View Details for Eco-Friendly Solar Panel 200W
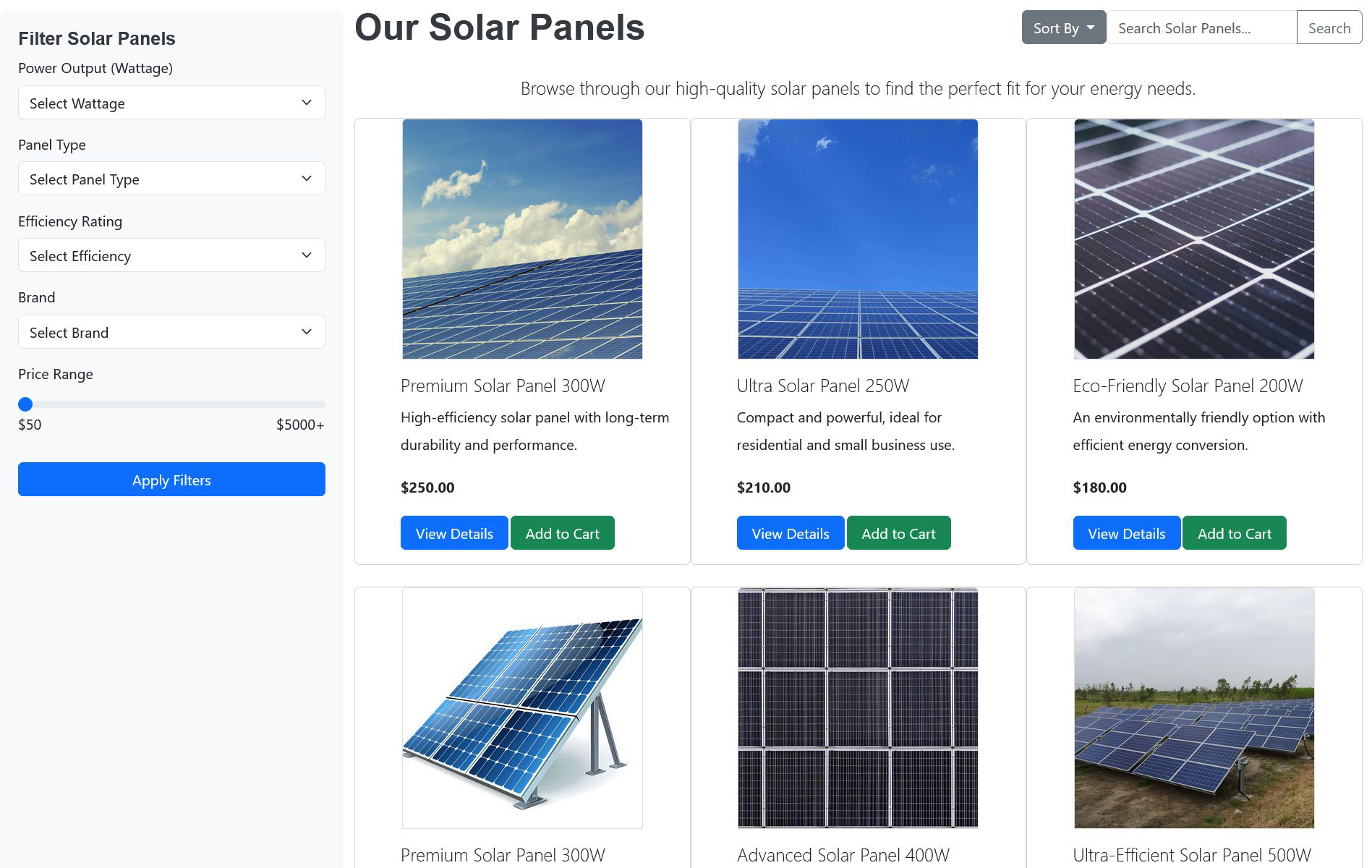 [x=1126, y=534]
